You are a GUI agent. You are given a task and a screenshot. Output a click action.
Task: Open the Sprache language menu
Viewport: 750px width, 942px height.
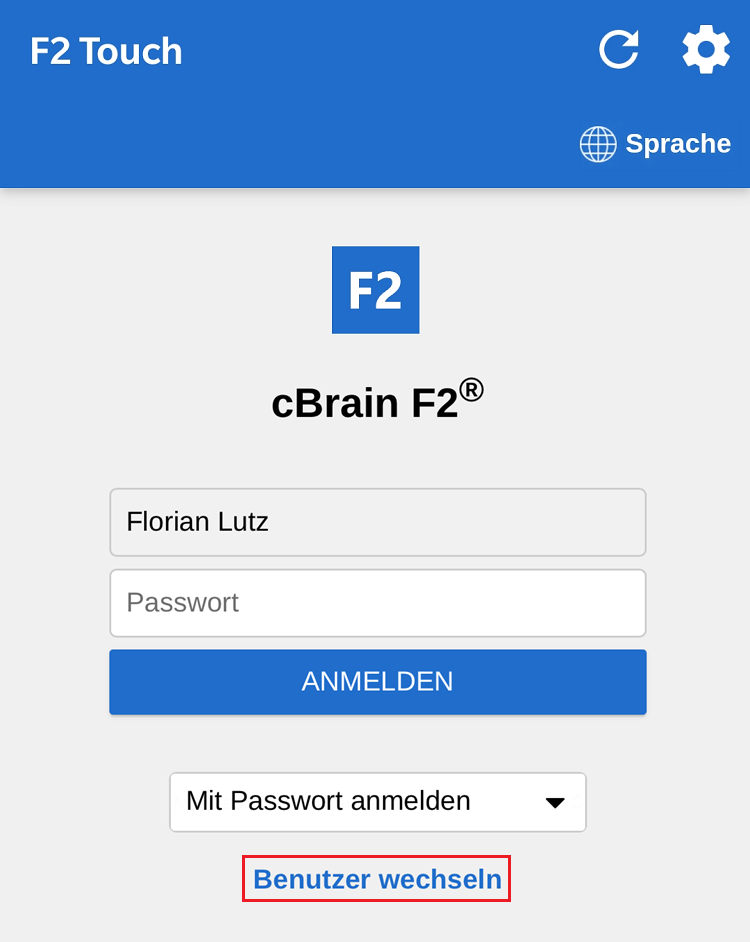(x=678, y=144)
